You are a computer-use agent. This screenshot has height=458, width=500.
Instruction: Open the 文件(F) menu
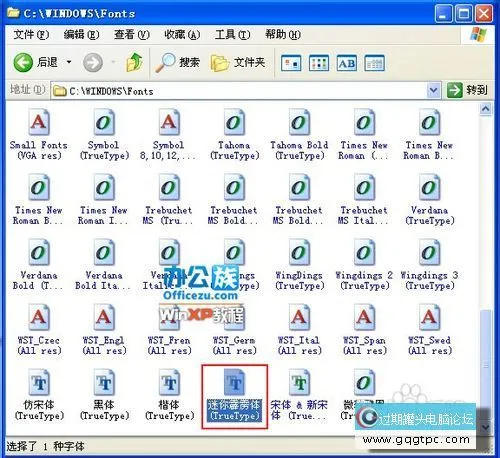coord(31,34)
